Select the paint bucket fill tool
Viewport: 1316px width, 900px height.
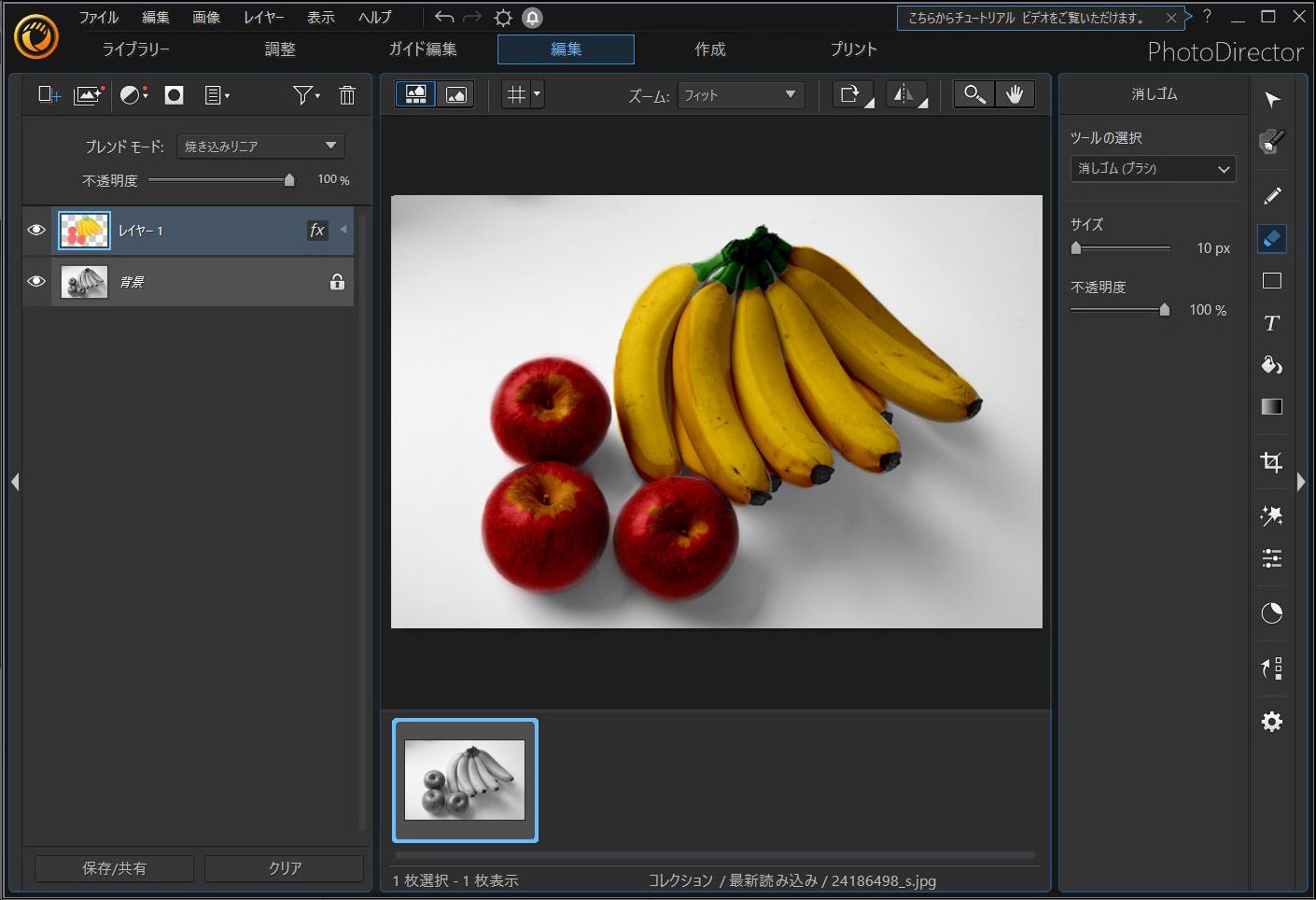pos(1272,365)
